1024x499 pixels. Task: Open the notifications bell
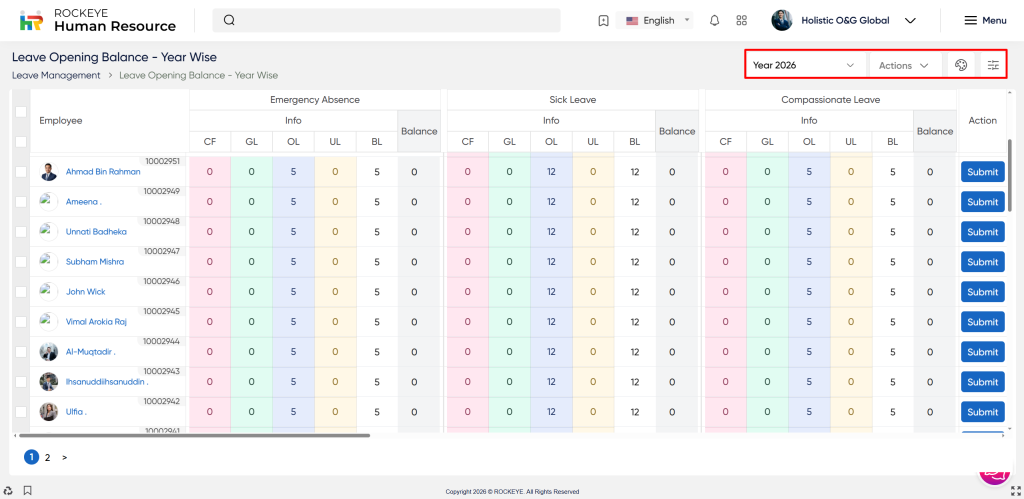[714, 20]
